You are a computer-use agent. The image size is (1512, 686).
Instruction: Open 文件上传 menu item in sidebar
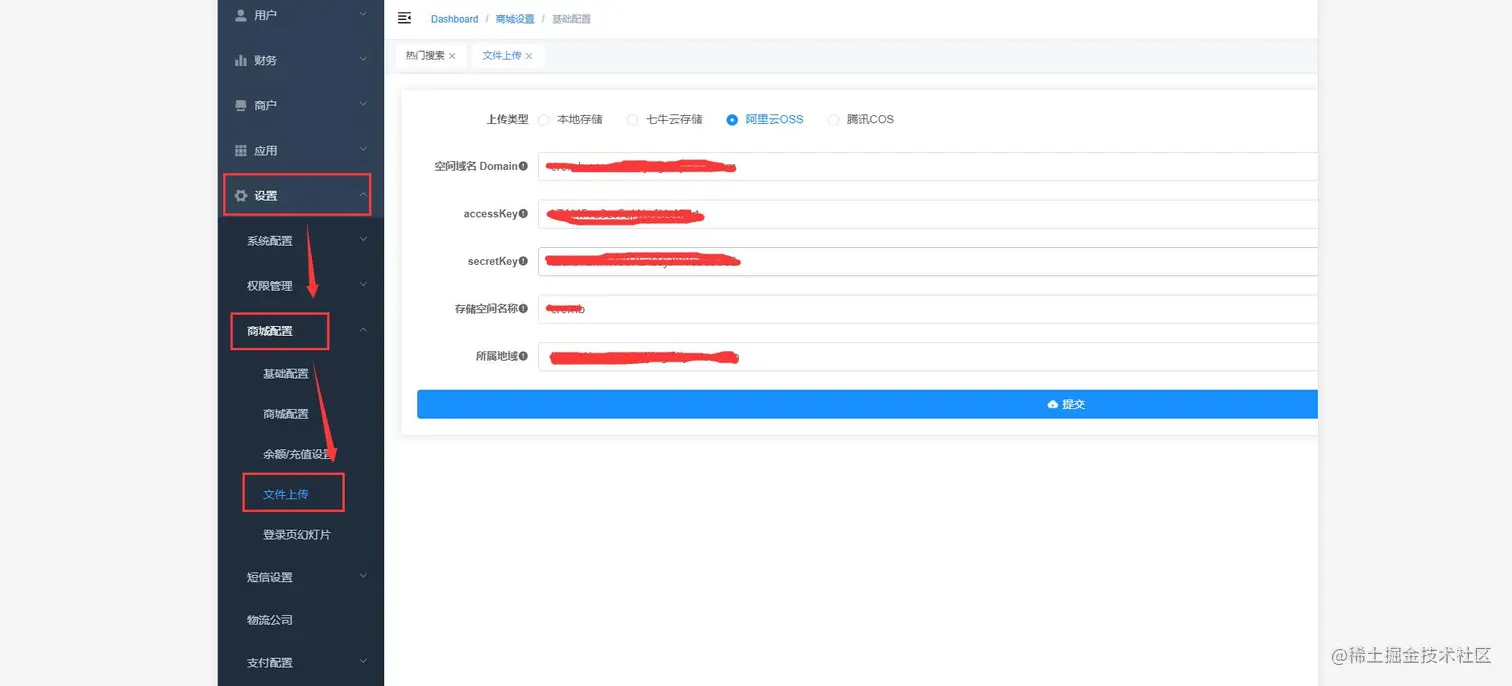click(286, 494)
